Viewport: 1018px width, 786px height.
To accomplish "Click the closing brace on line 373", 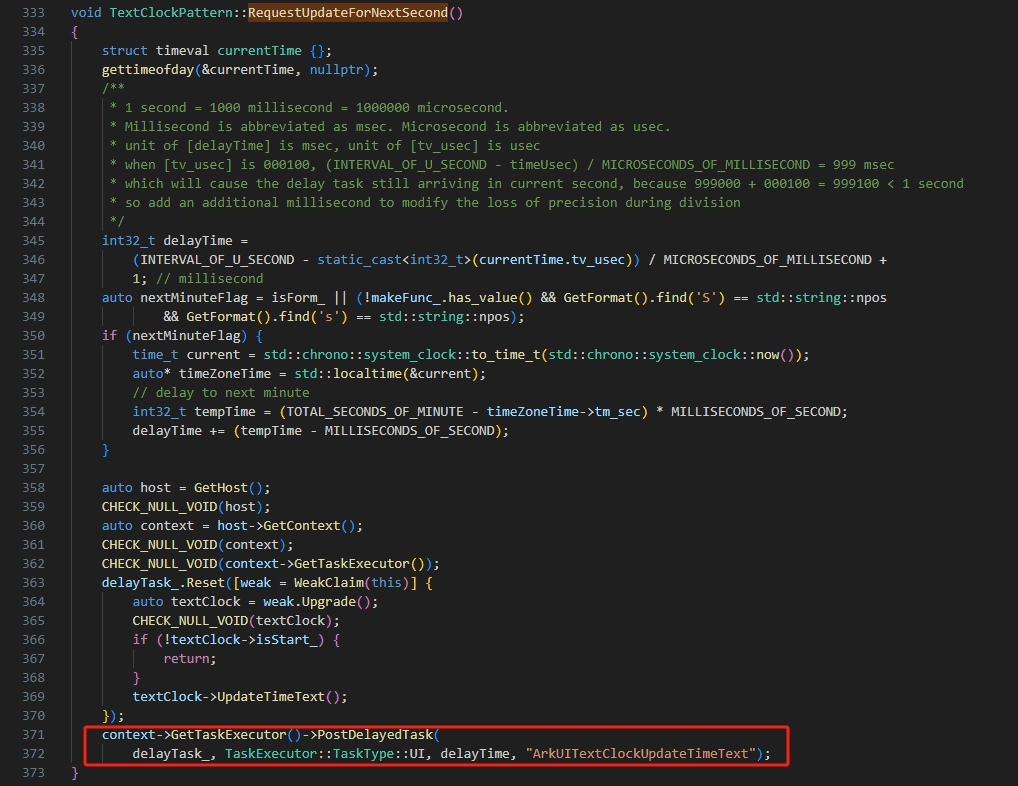I will coord(75,772).
